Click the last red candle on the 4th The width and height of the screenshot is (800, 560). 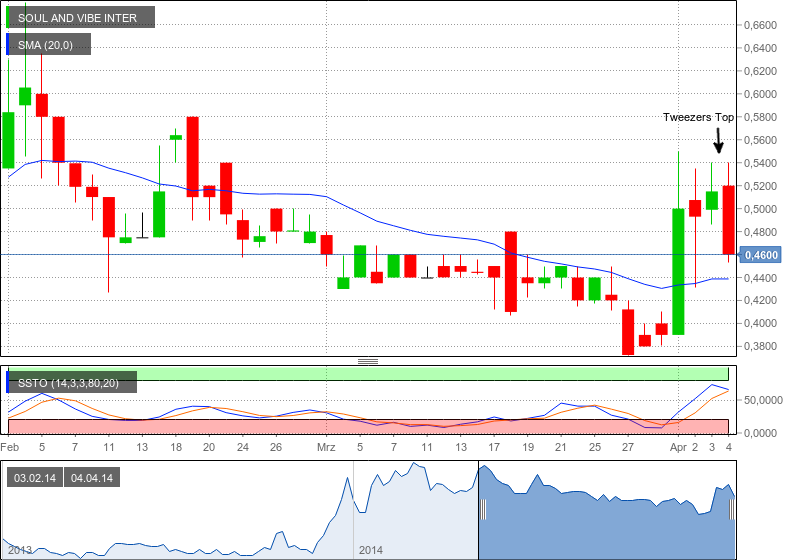pos(729,220)
